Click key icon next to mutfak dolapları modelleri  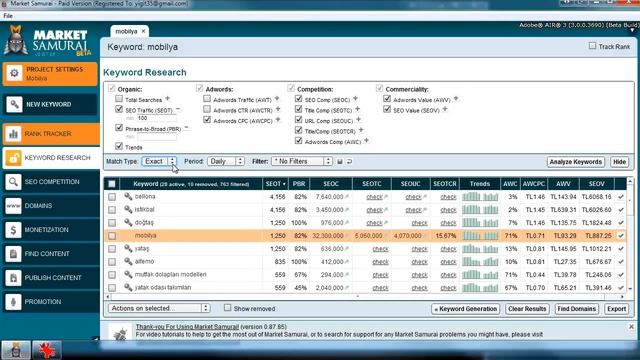click(x=128, y=275)
